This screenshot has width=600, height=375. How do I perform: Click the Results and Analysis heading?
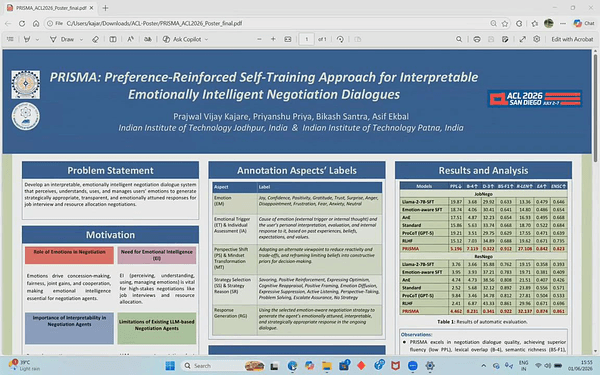[483, 170]
